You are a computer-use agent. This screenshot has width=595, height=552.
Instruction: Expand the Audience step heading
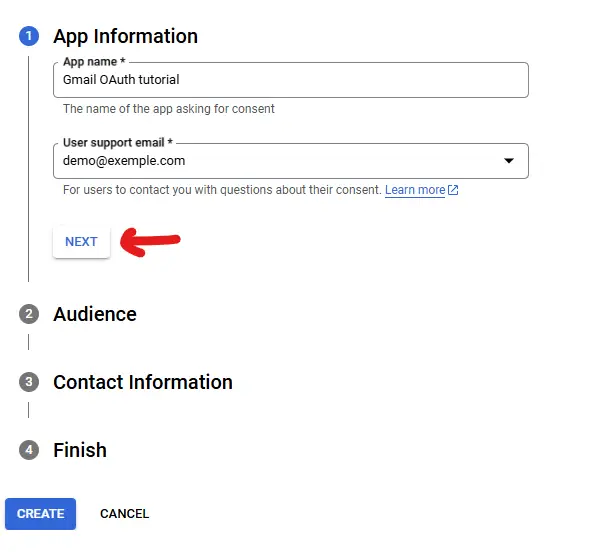pyautogui.click(x=95, y=314)
